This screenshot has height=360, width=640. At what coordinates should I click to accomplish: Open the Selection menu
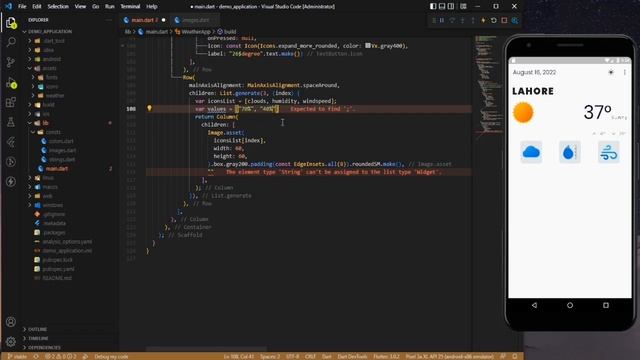[58, 7]
